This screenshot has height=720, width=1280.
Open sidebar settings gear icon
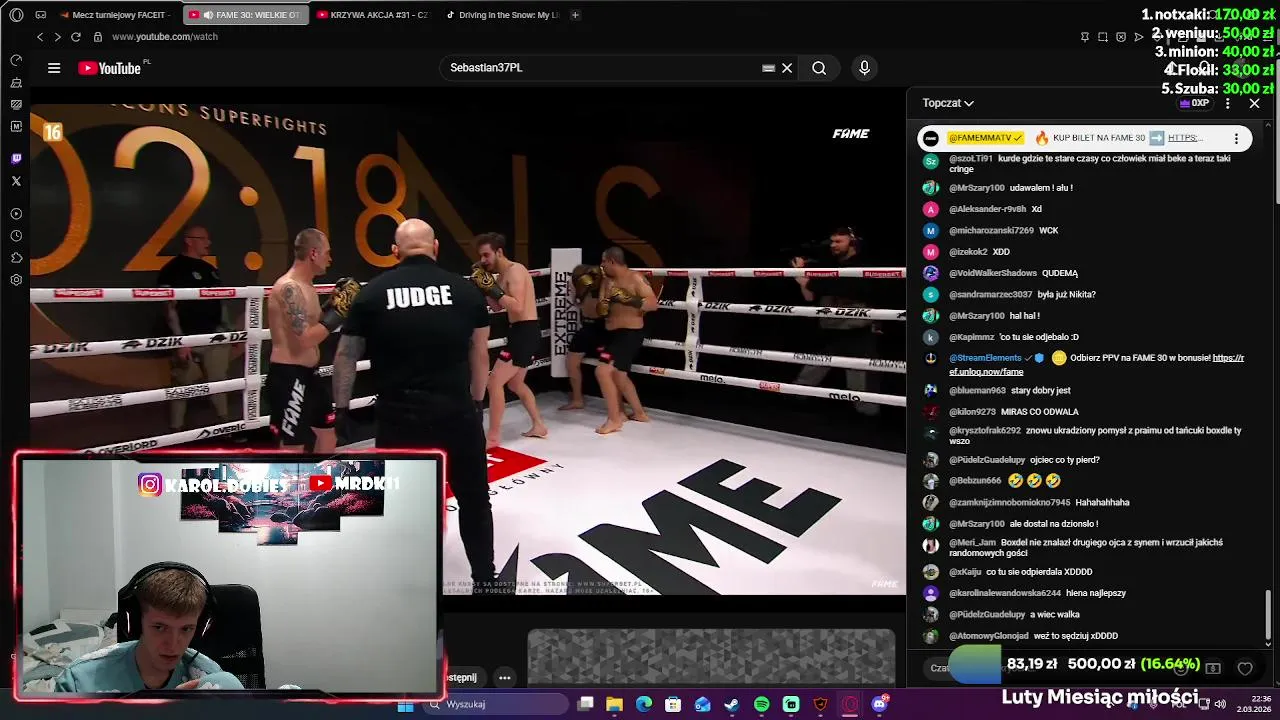point(16,280)
